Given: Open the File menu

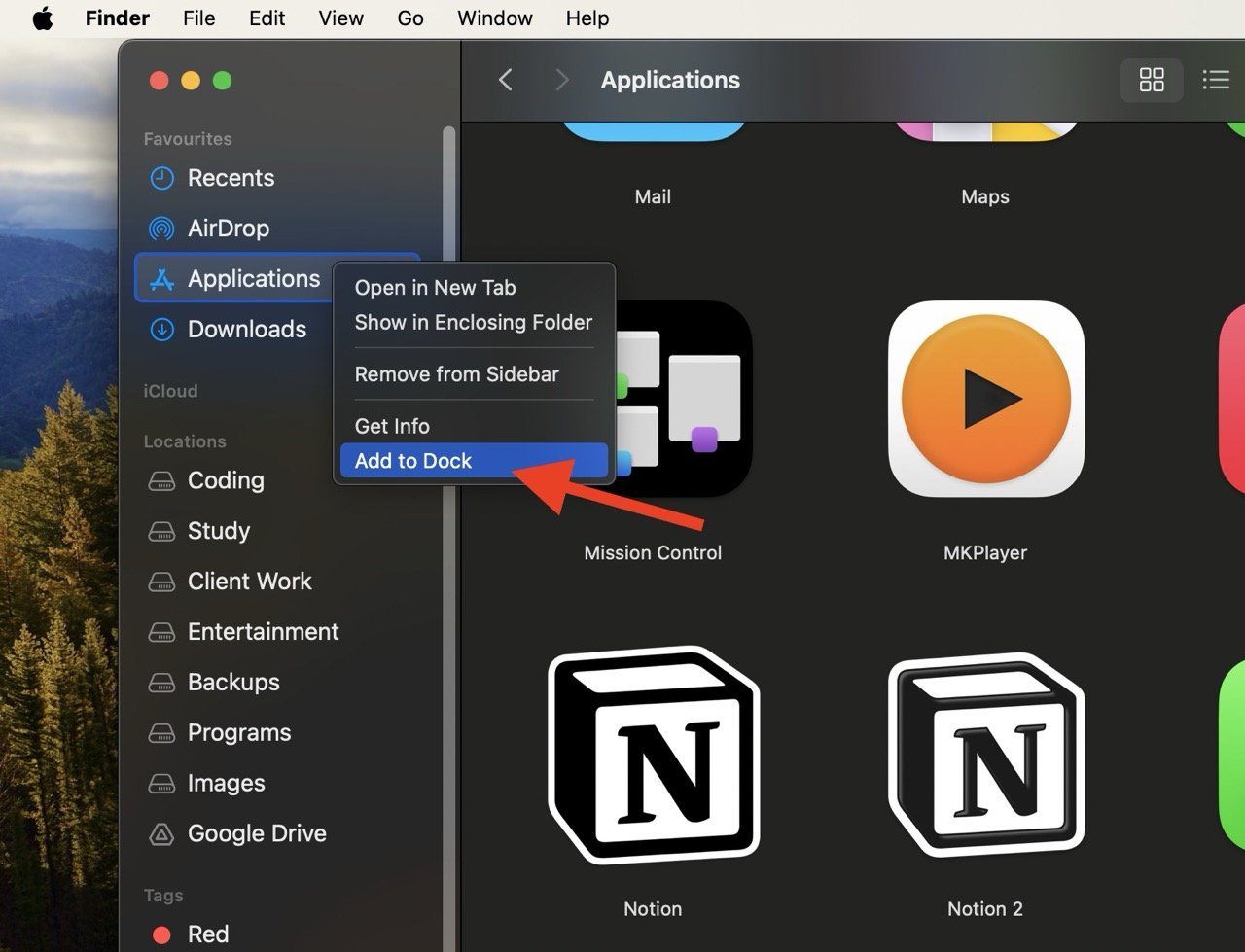Looking at the screenshot, I should coord(198,18).
